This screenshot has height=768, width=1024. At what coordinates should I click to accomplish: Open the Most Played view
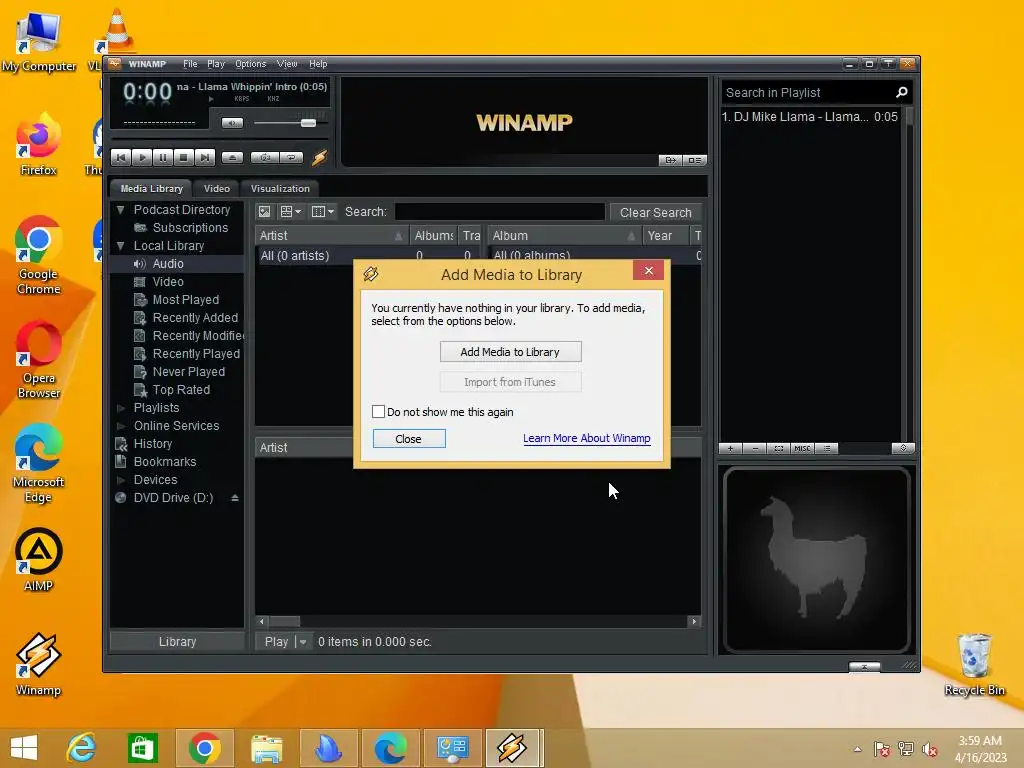185,300
